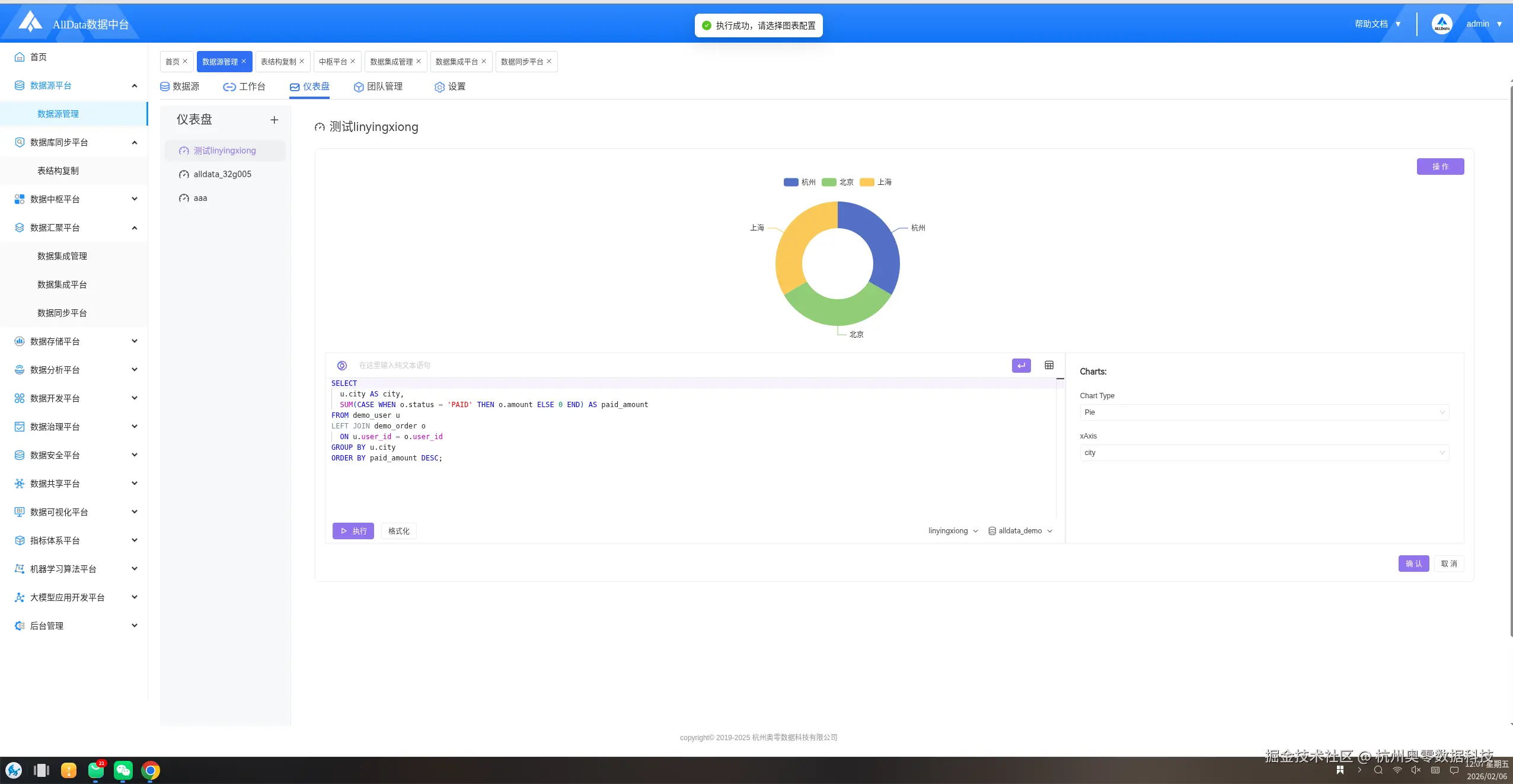Select the alldata_32g005 dashboard item
The width and height of the screenshot is (1513, 784).
(x=222, y=174)
